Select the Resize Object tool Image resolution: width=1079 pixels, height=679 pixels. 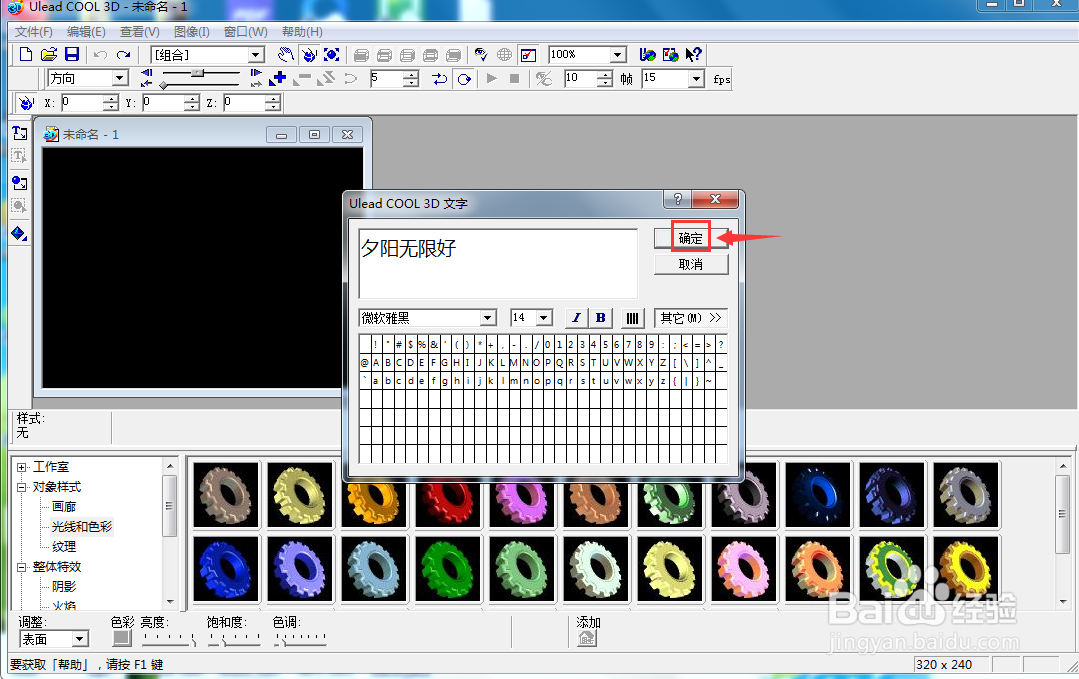coord(332,54)
